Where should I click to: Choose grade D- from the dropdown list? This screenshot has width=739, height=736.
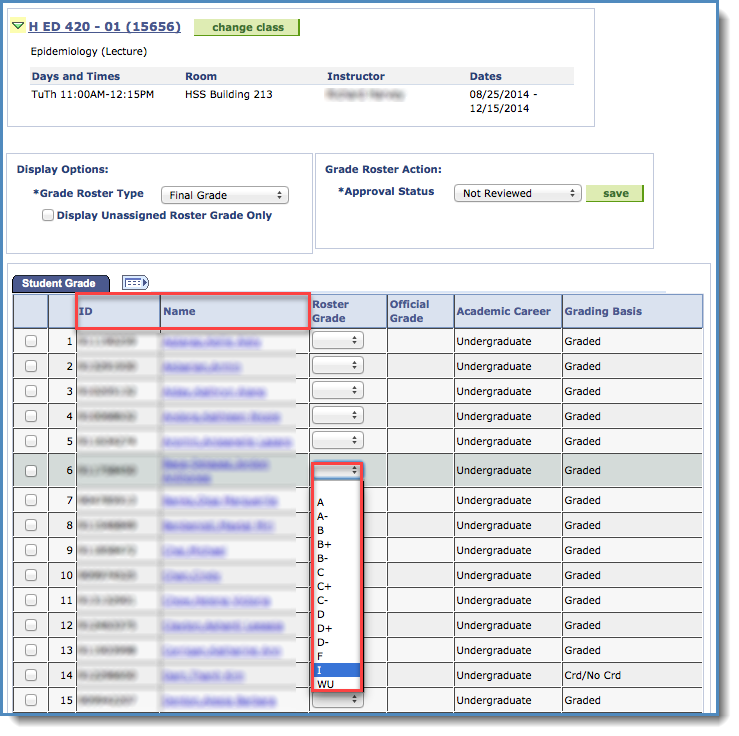(x=337, y=642)
